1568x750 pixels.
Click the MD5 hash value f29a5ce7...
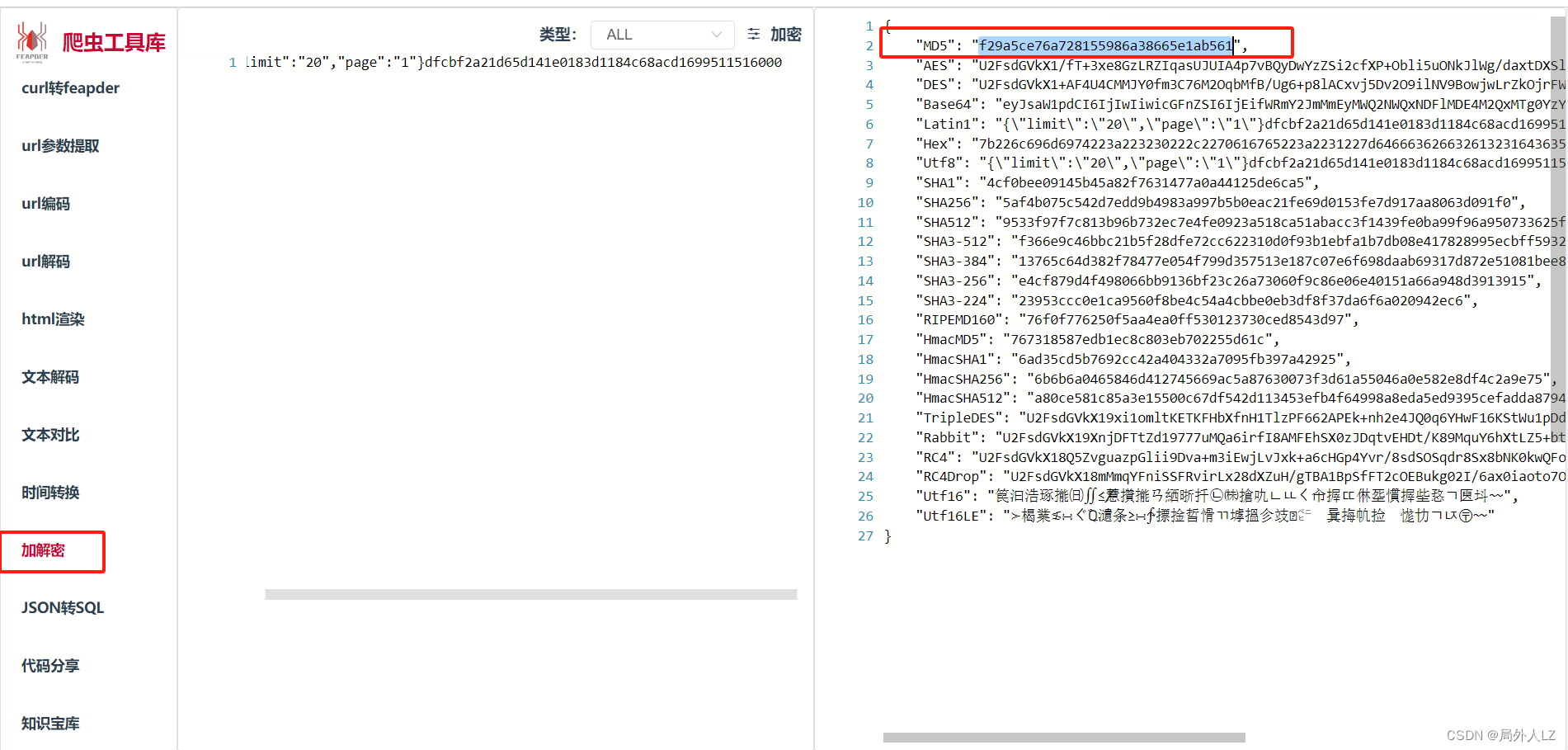point(1105,45)
